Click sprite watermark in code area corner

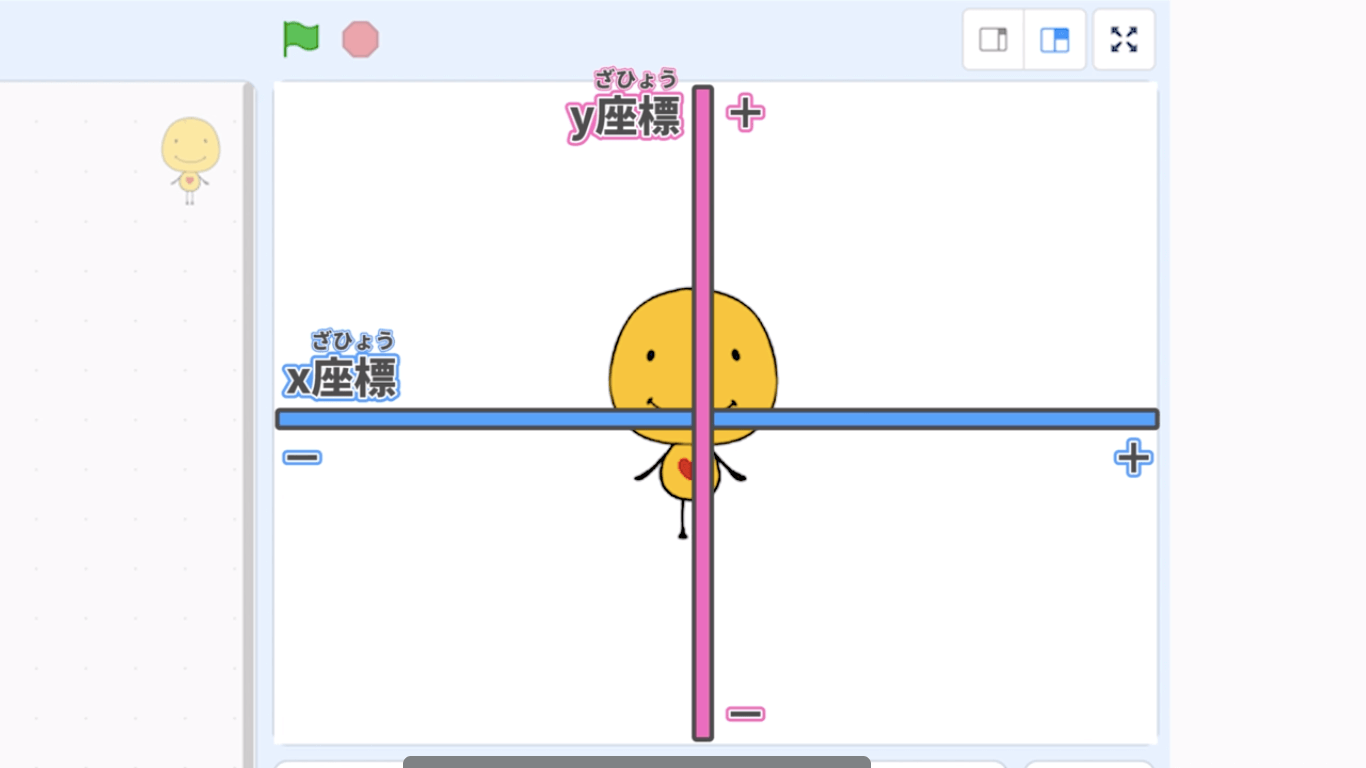click(x=190, y=160)
